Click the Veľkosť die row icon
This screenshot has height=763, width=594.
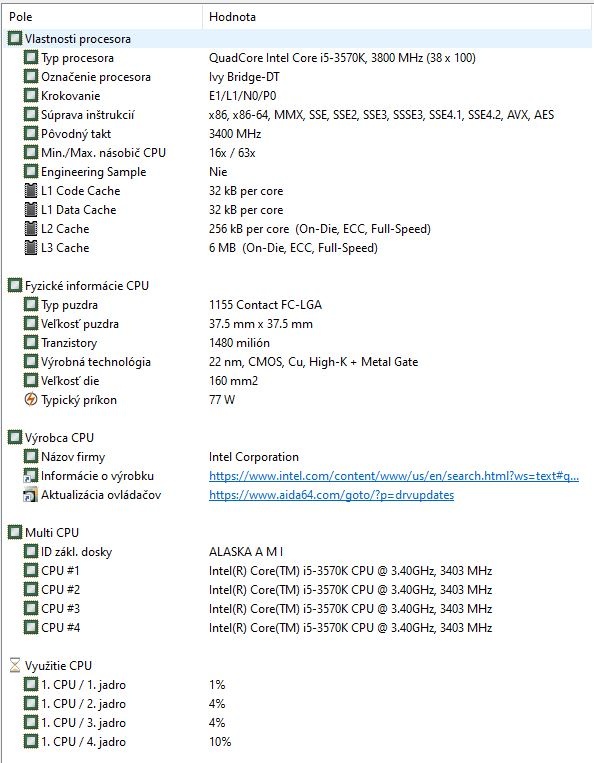[x=31, y=380]
